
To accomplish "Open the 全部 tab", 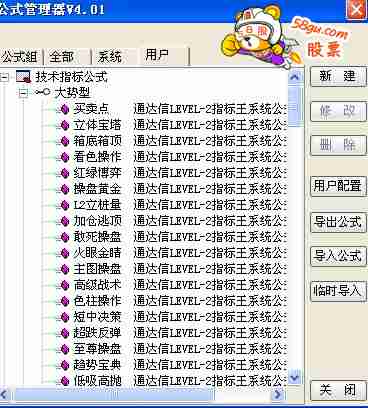I will [61, 57].
